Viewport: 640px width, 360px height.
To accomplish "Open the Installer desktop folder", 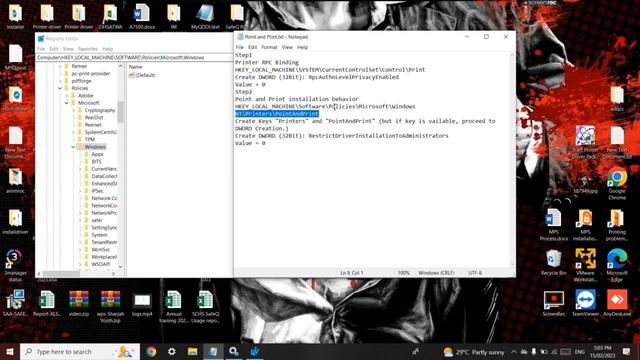I will (x=16, y=16).
